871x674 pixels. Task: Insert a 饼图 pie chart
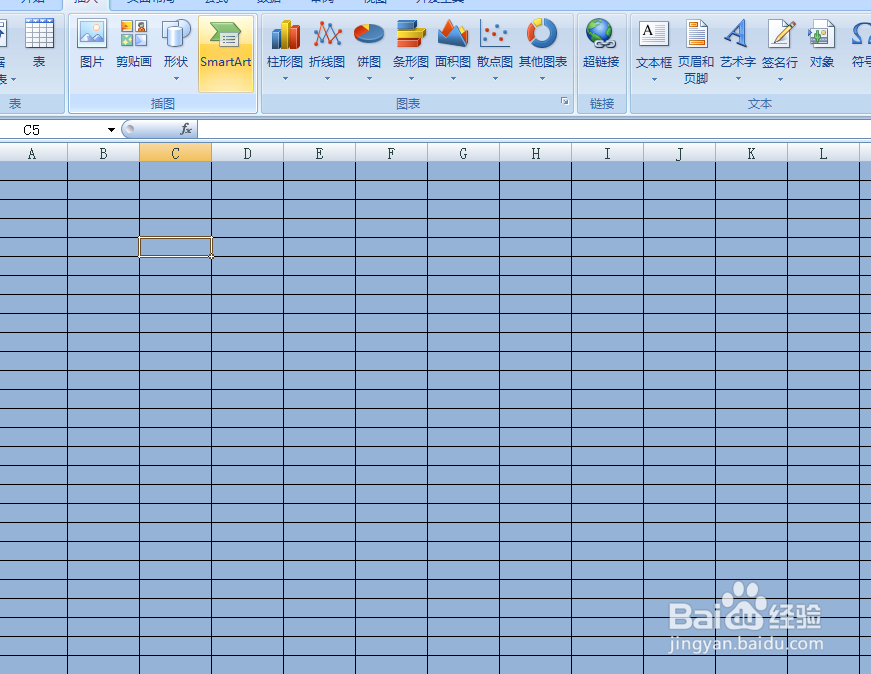[369, 50]
